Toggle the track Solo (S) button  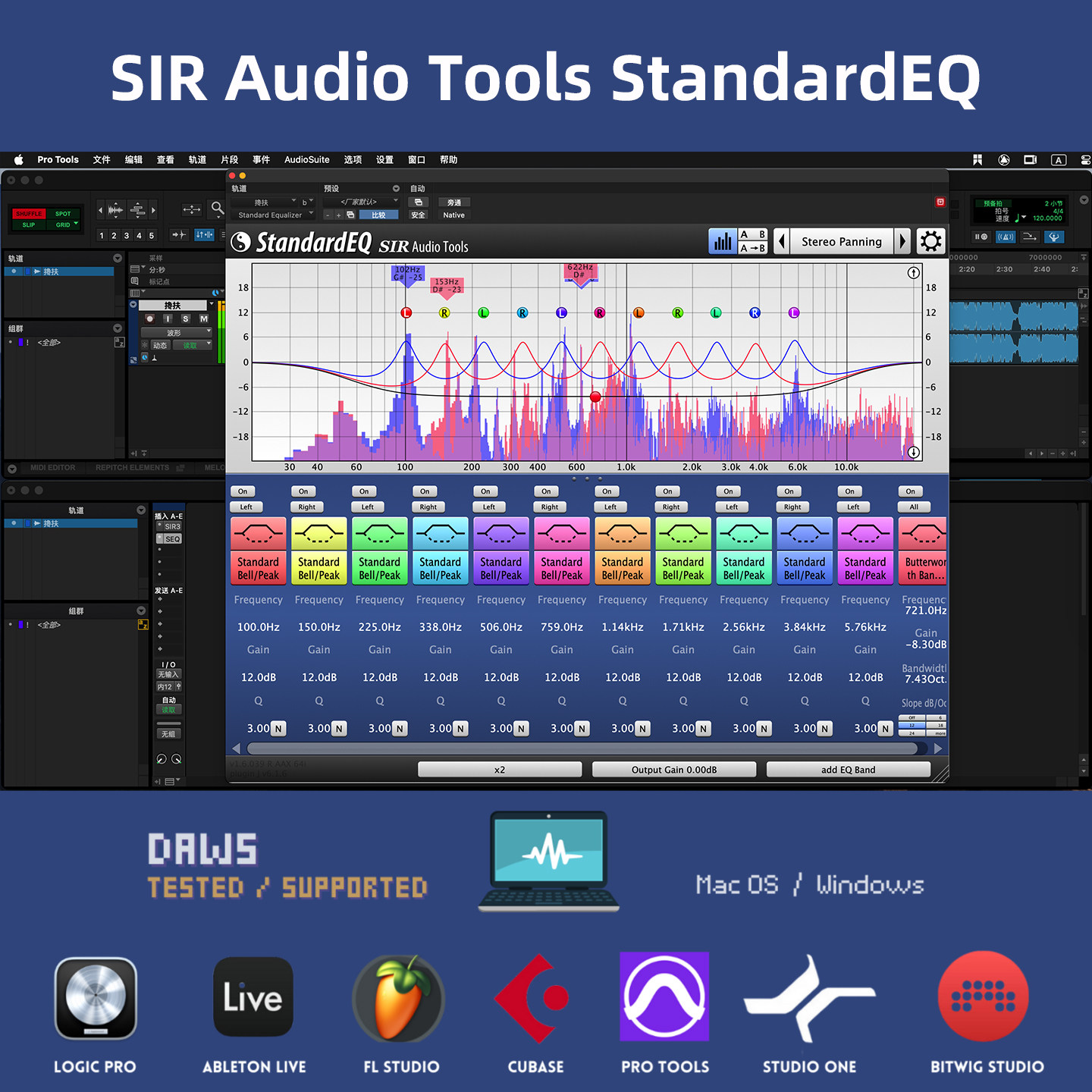186,319
